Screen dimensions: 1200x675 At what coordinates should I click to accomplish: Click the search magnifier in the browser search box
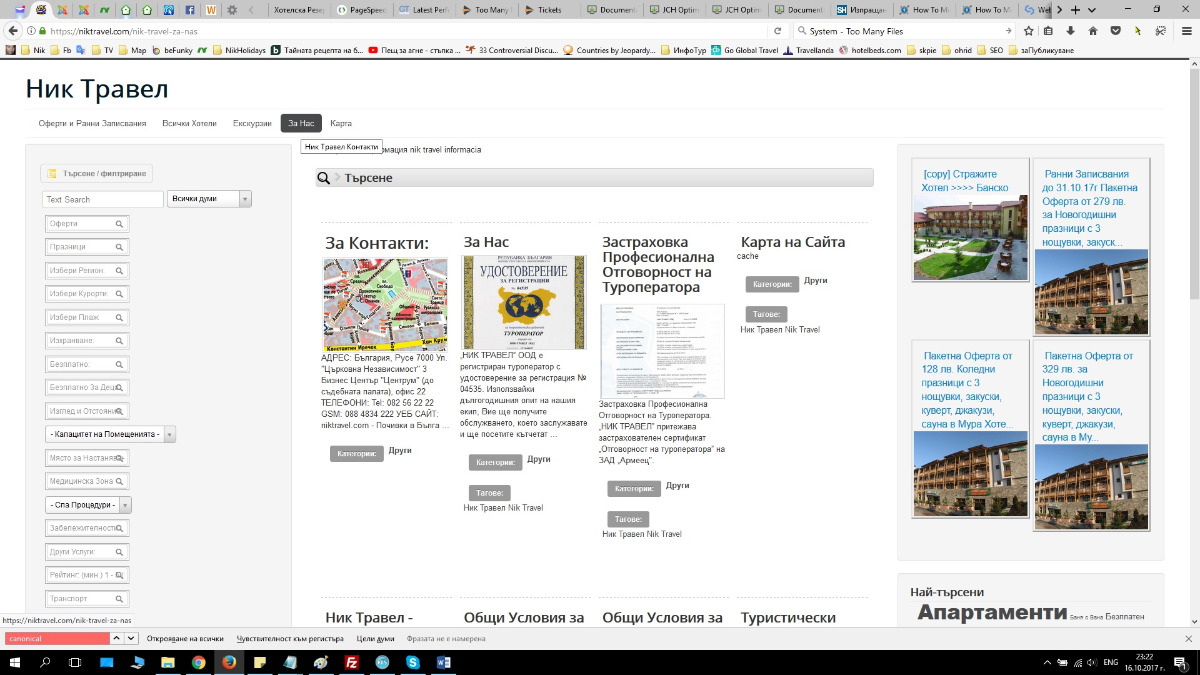[801, 31]
